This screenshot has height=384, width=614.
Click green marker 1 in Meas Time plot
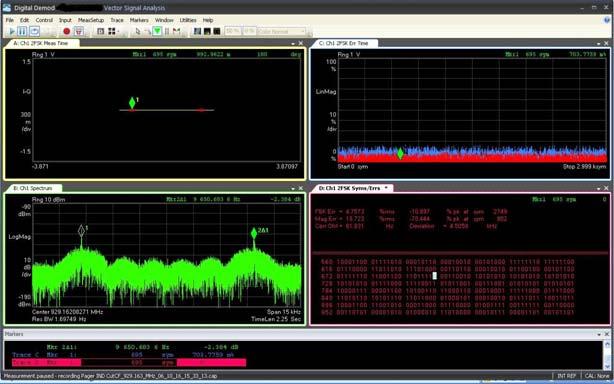[132, 103]
